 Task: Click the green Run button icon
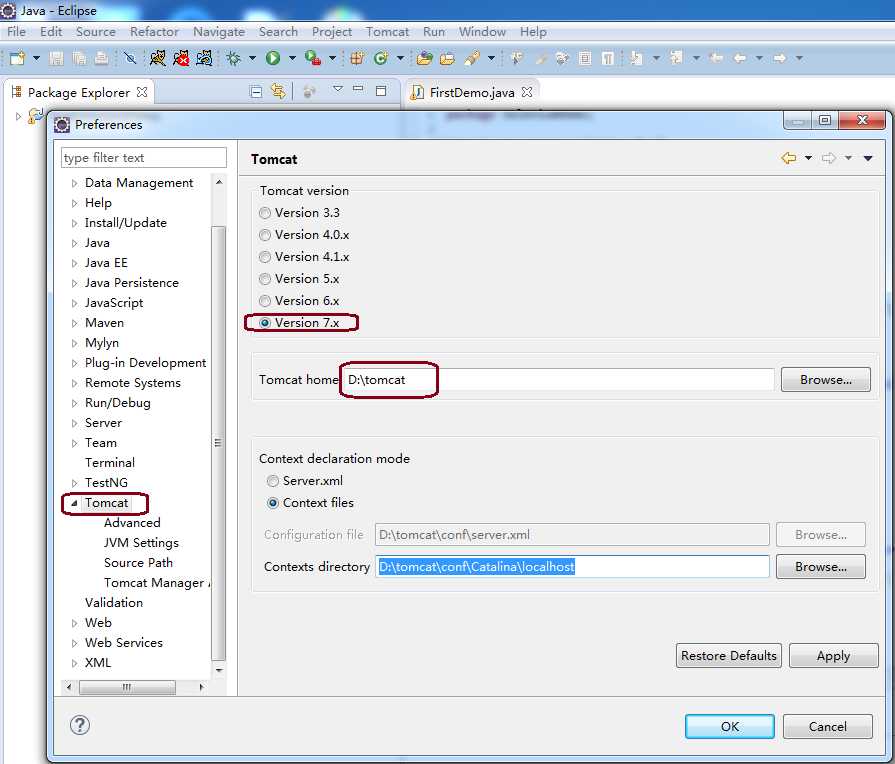273,58
